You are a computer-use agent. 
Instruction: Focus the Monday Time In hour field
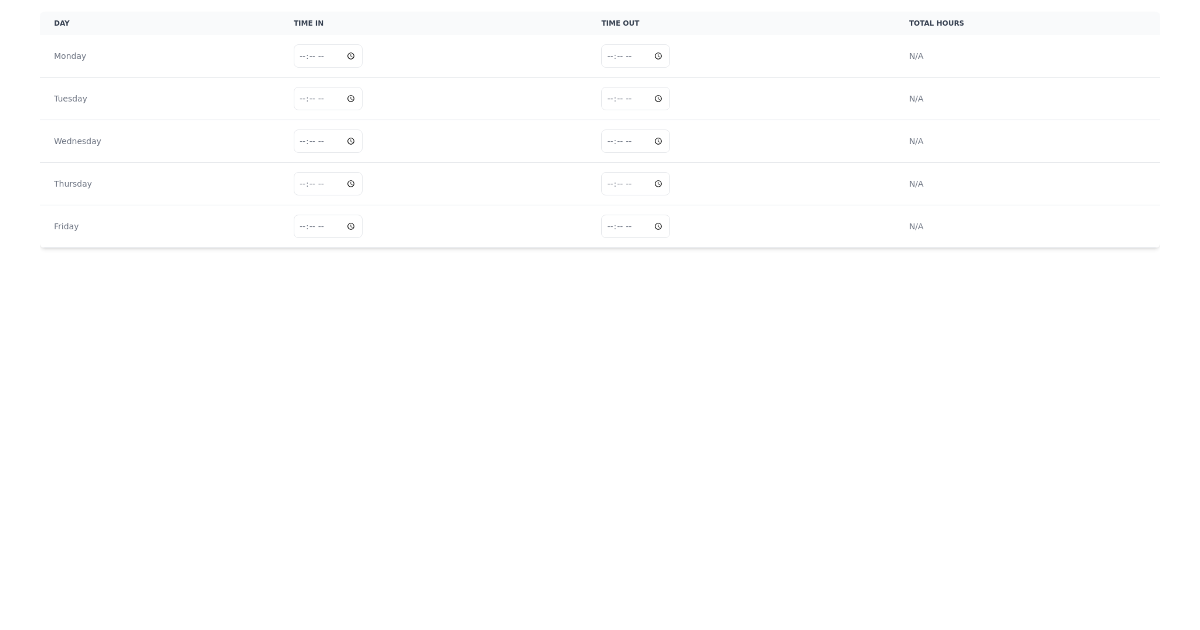(x=303, y=56)
